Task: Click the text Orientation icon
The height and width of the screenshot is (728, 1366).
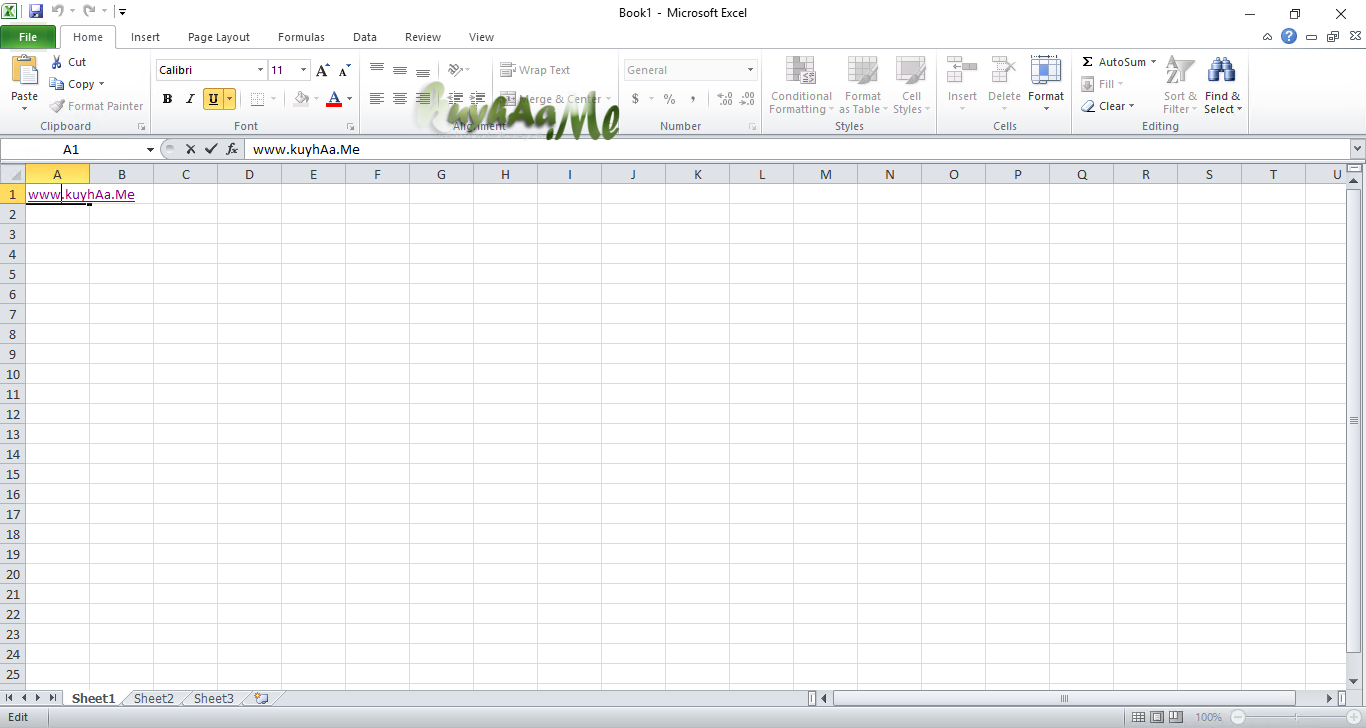Action: 455,70
